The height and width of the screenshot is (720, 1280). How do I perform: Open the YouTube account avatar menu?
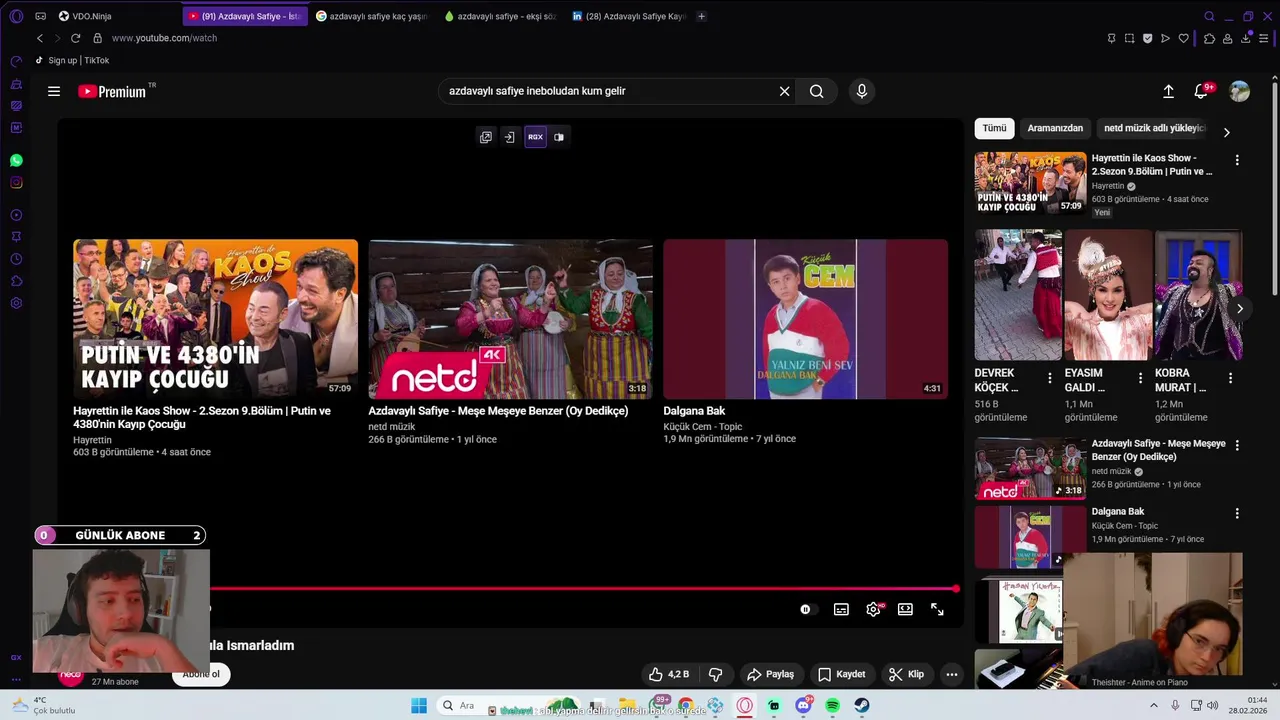click(x=1239, y=91)
